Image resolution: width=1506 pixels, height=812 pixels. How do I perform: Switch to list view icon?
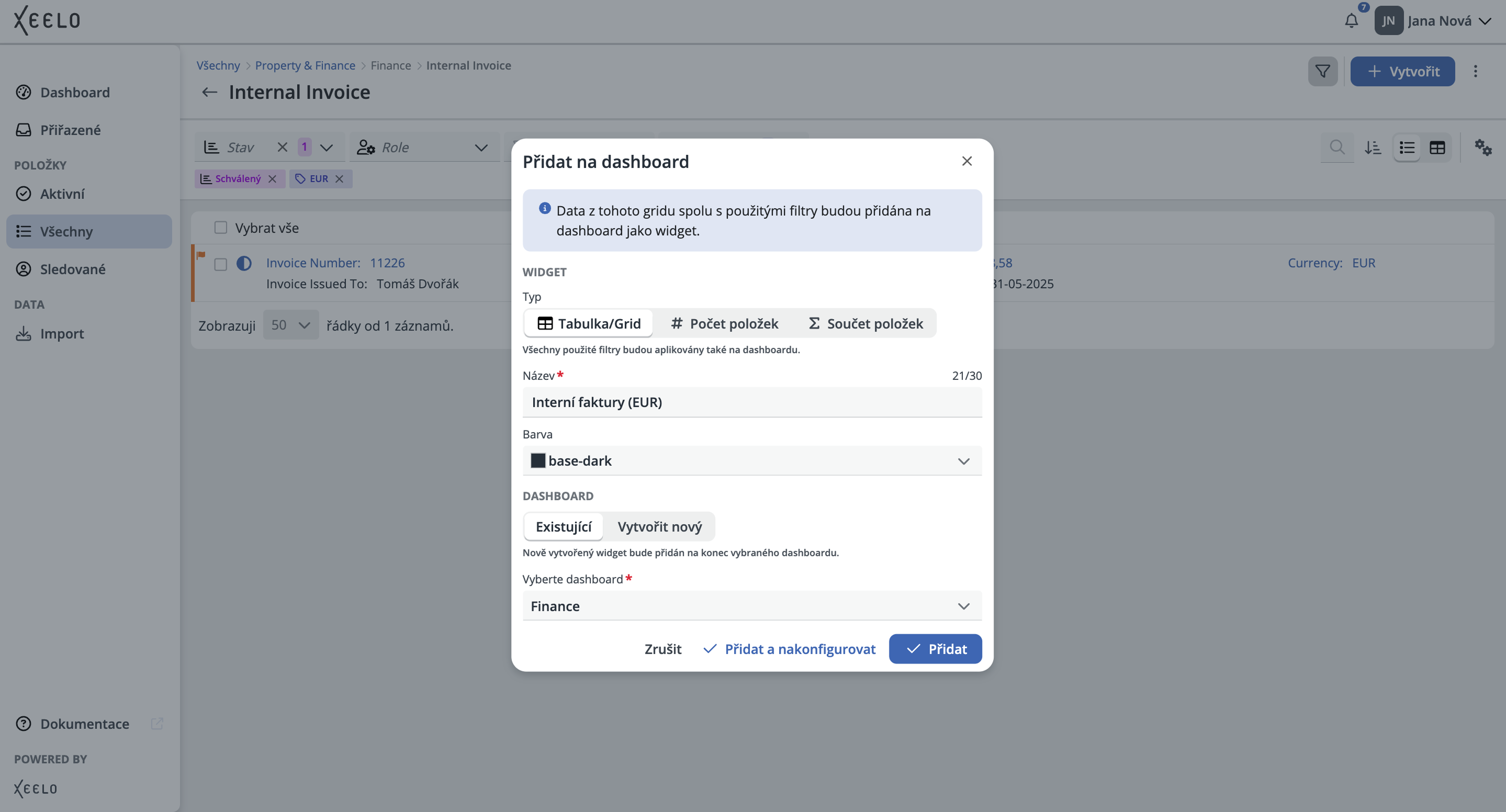point(1407,148)
